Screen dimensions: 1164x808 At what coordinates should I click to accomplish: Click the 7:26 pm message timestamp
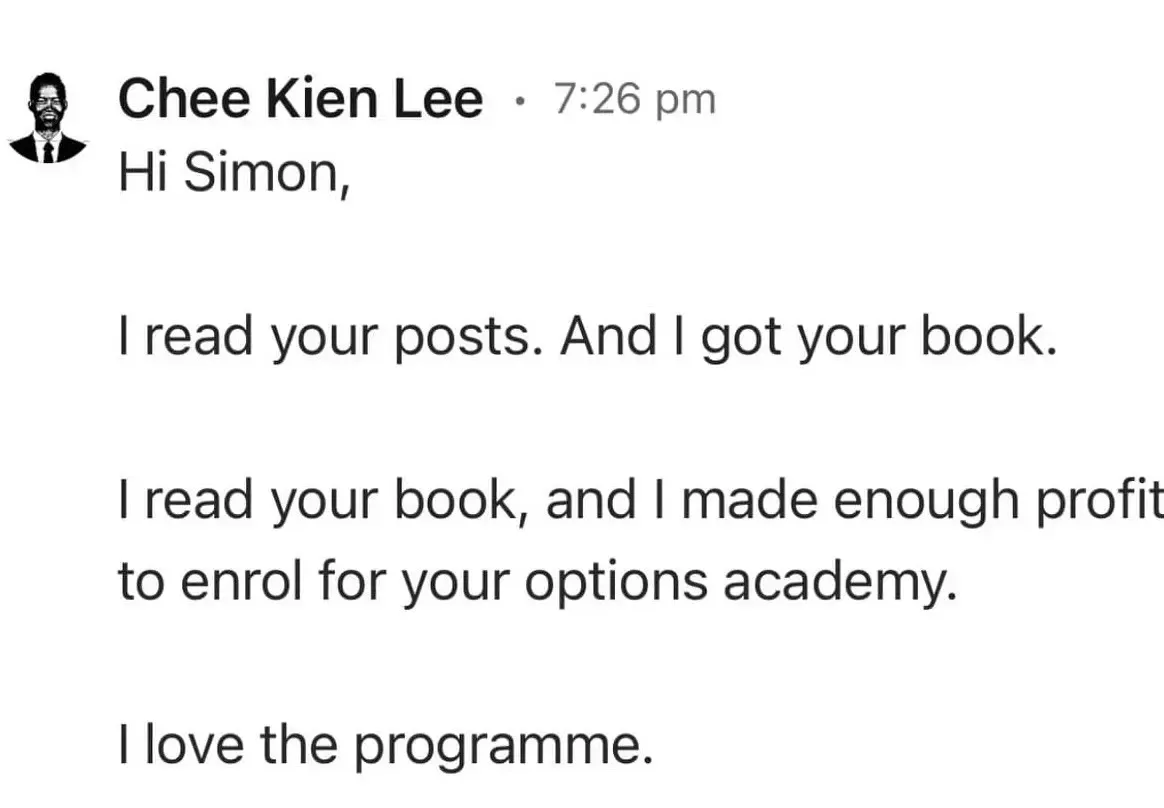click(635, 99)
